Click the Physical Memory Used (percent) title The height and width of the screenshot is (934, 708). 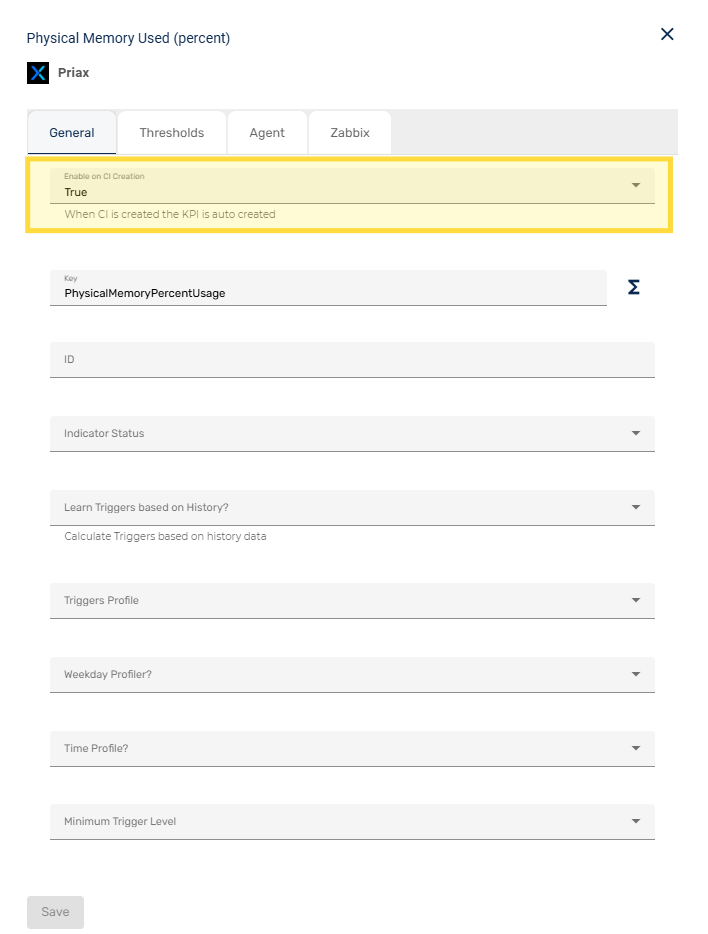click(128, 38)
